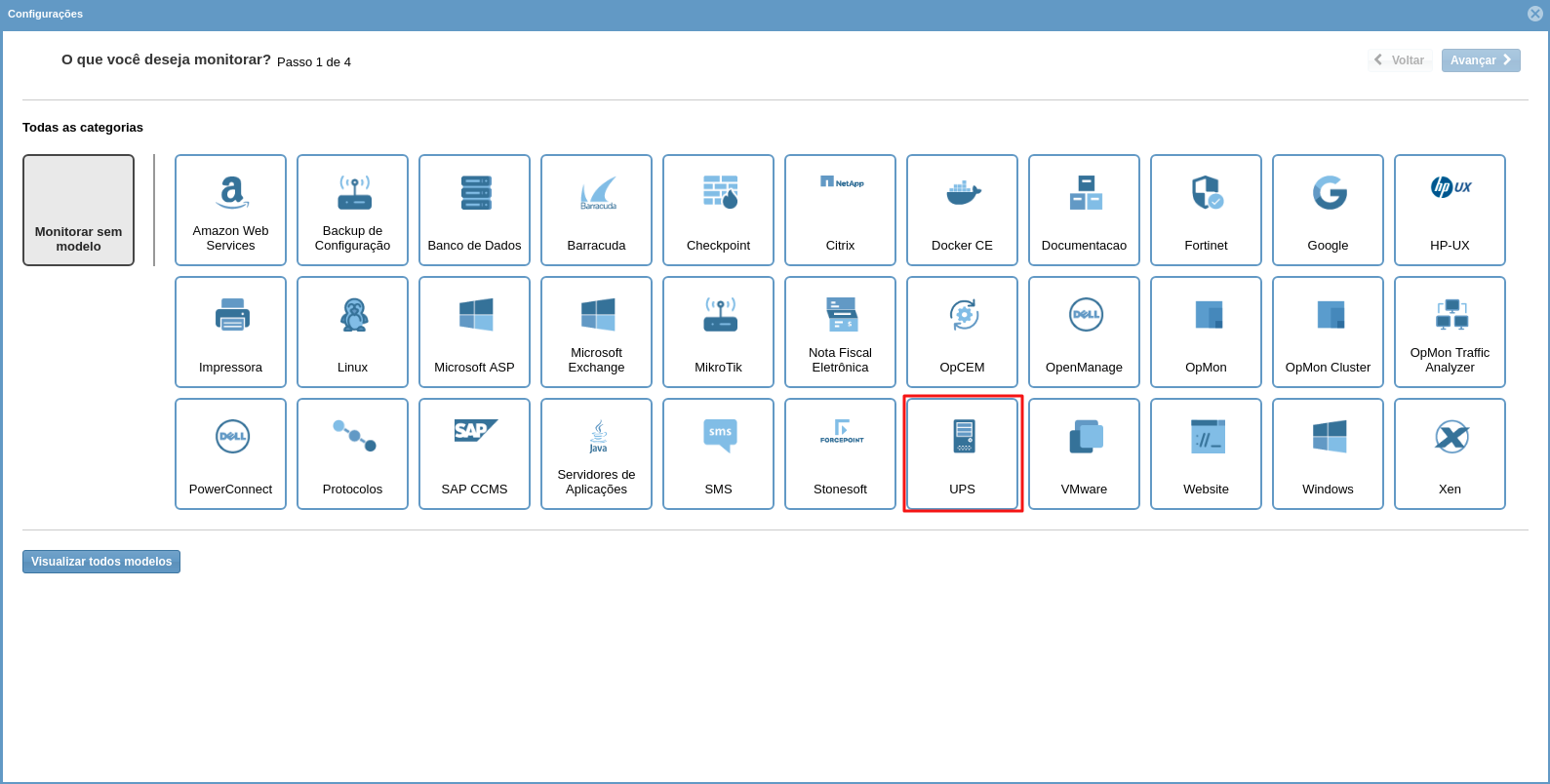Click the MikroTik label text
Image resolution: width=1550 pixels, height=784 pixels.
point(718,368)
